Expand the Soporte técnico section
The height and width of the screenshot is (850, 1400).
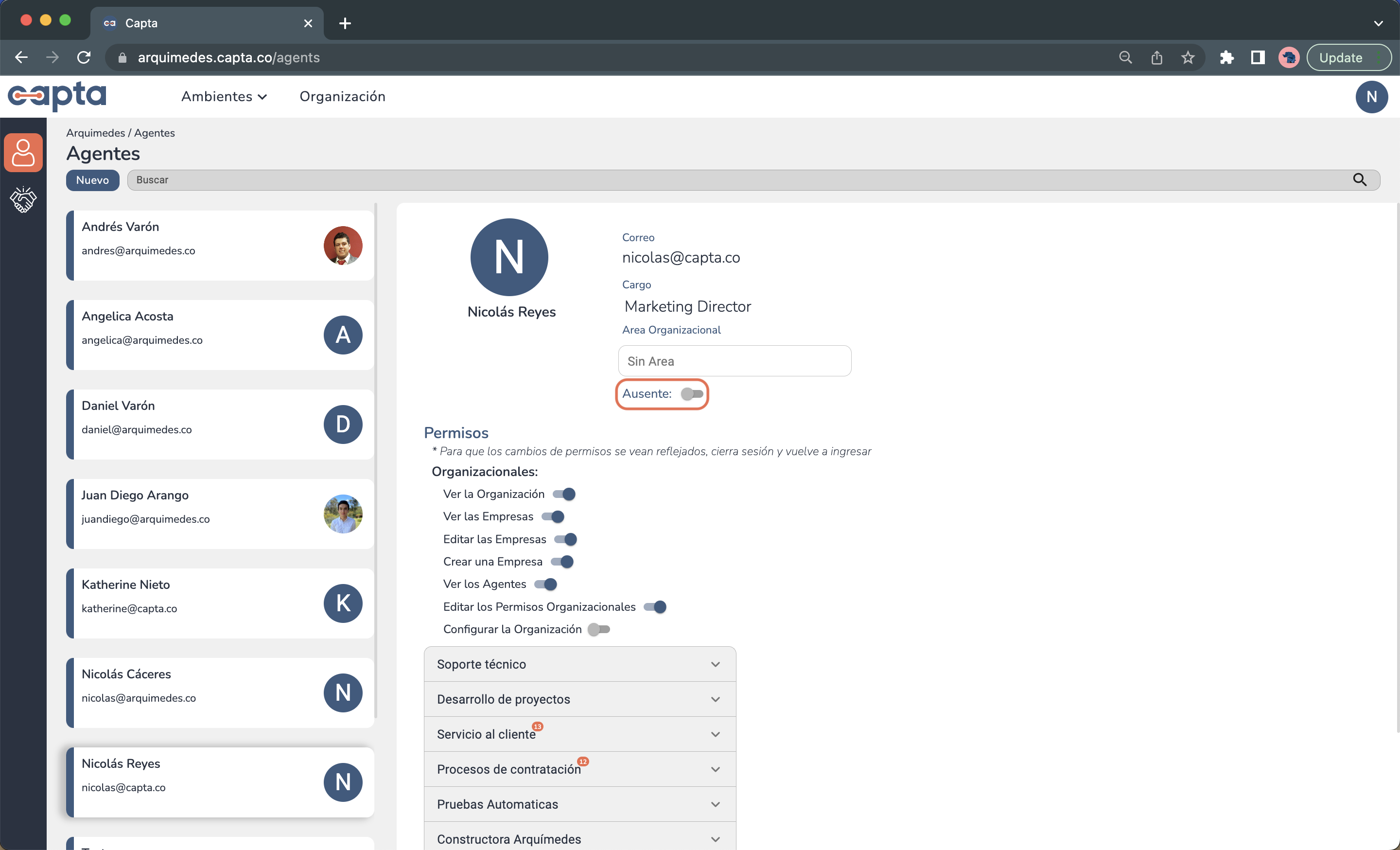579,664
